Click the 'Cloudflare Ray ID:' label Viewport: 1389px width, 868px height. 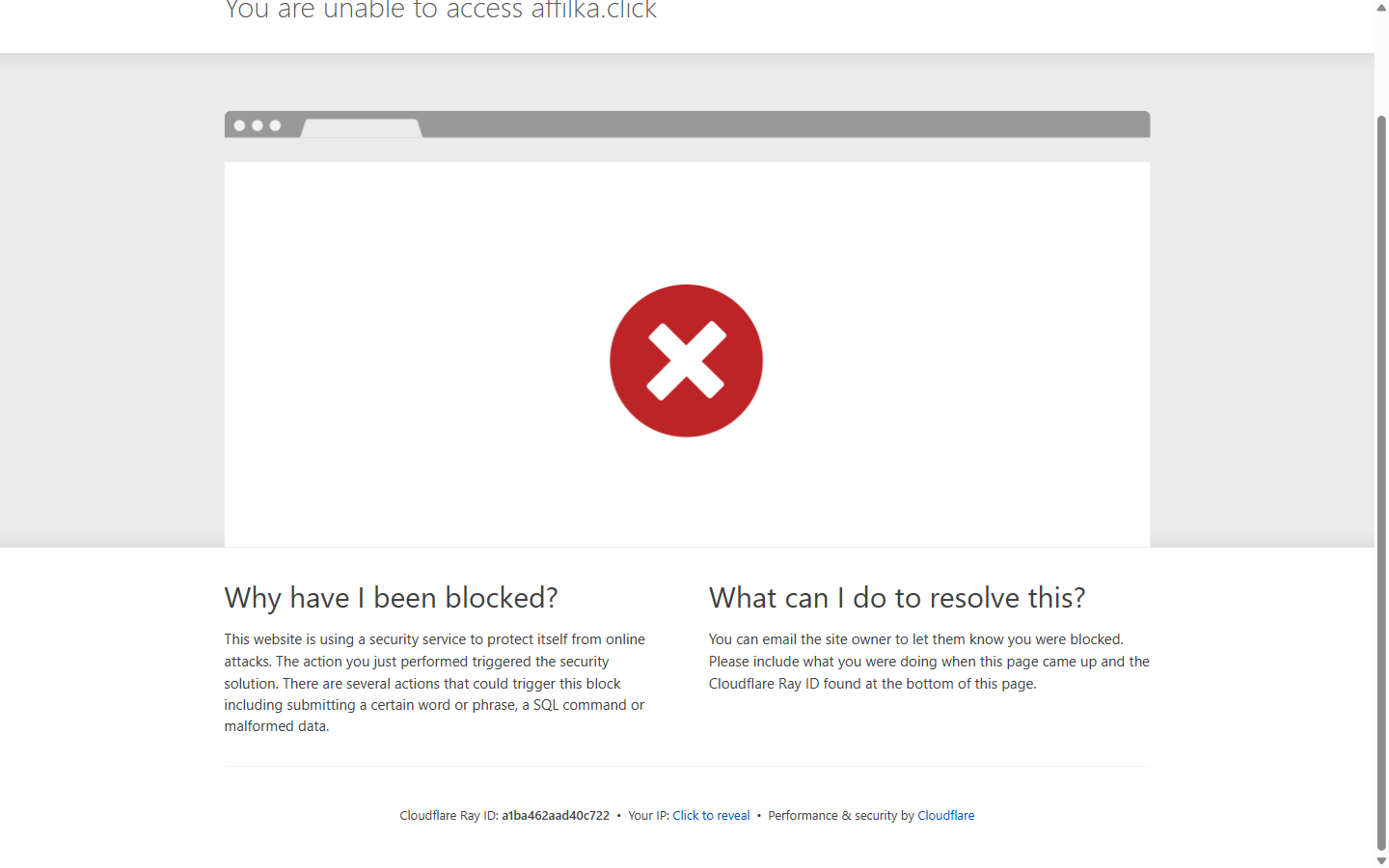[x=449, y=816]
